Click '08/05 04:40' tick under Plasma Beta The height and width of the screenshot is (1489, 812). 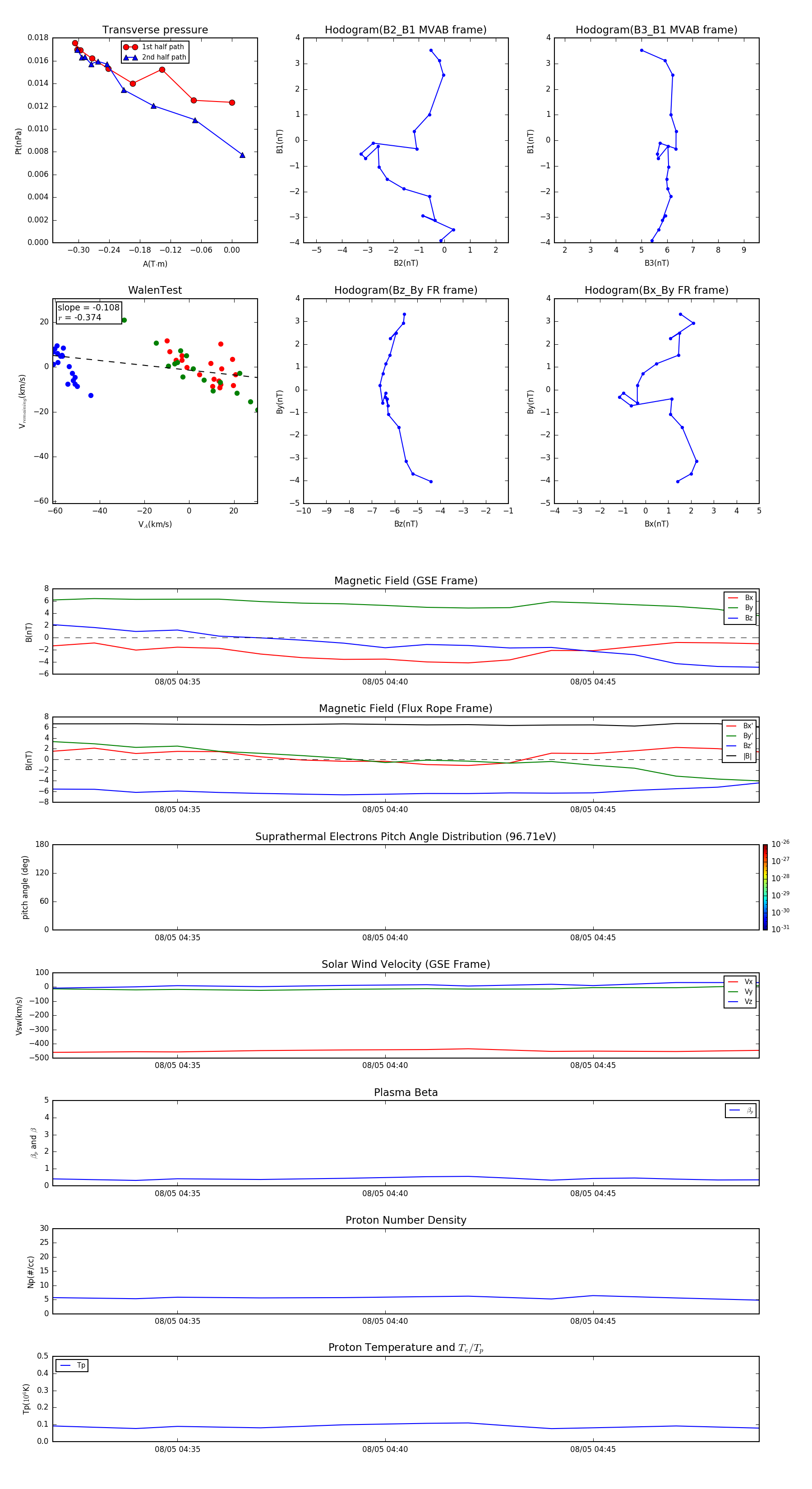(385, 1193)
